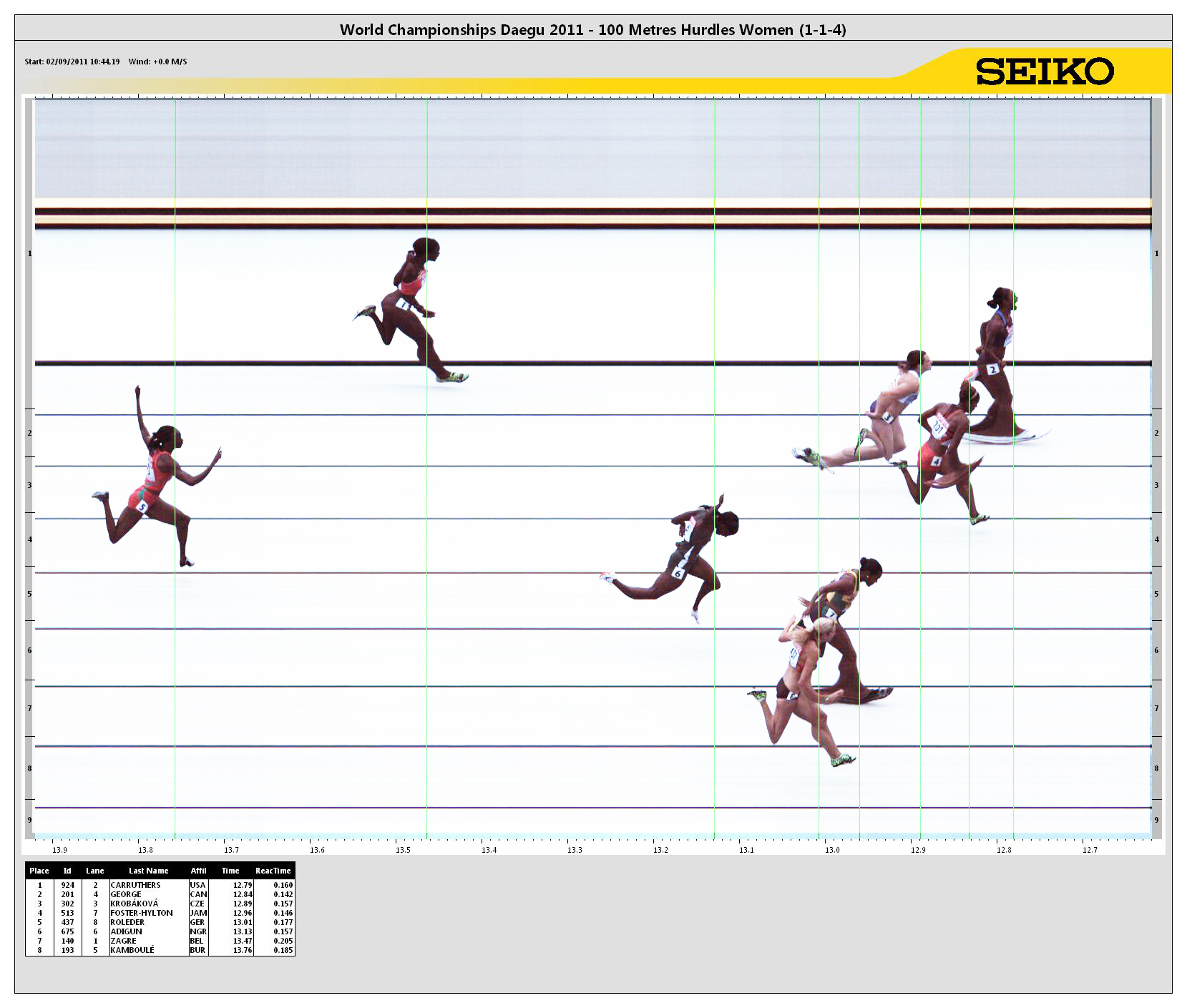Select the 12.9 mark on time scale
1187x1008 pixels.
(x=918, y=850)
